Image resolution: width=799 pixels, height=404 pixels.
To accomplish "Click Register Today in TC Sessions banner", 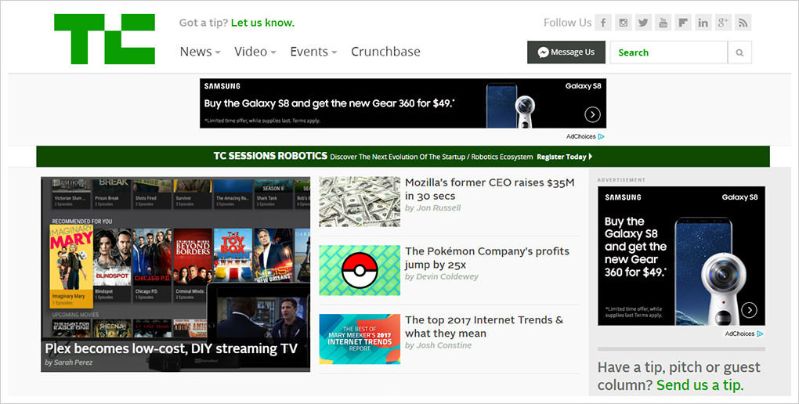I will click(564, 157).
